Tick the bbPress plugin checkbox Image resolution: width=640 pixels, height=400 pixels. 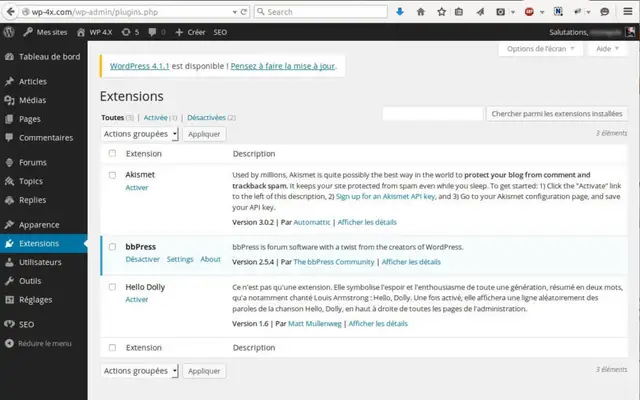click(x=112, y=247)
